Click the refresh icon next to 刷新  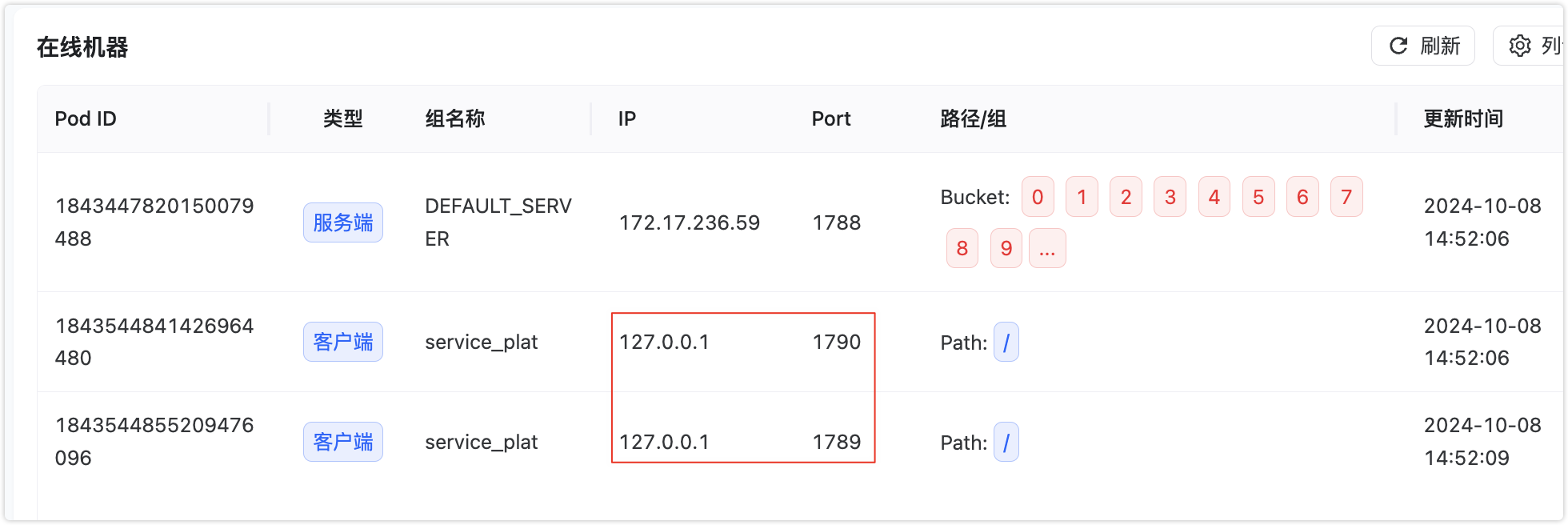(x=1398, y=46)
